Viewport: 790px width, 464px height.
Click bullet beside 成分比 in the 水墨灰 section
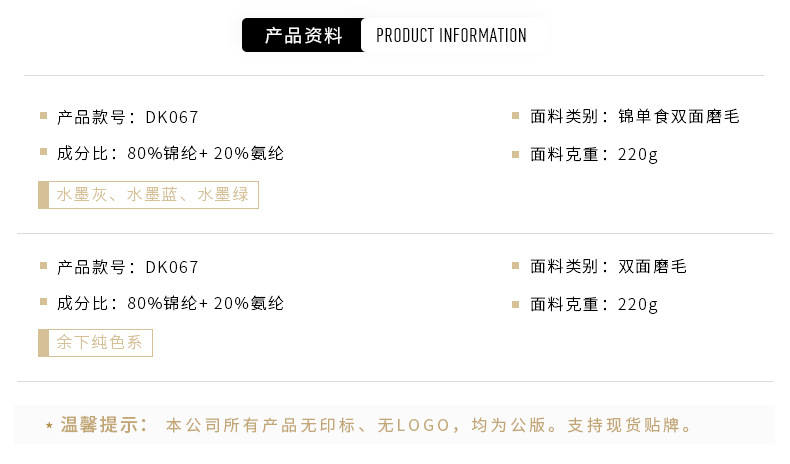(x=43, y=152)
